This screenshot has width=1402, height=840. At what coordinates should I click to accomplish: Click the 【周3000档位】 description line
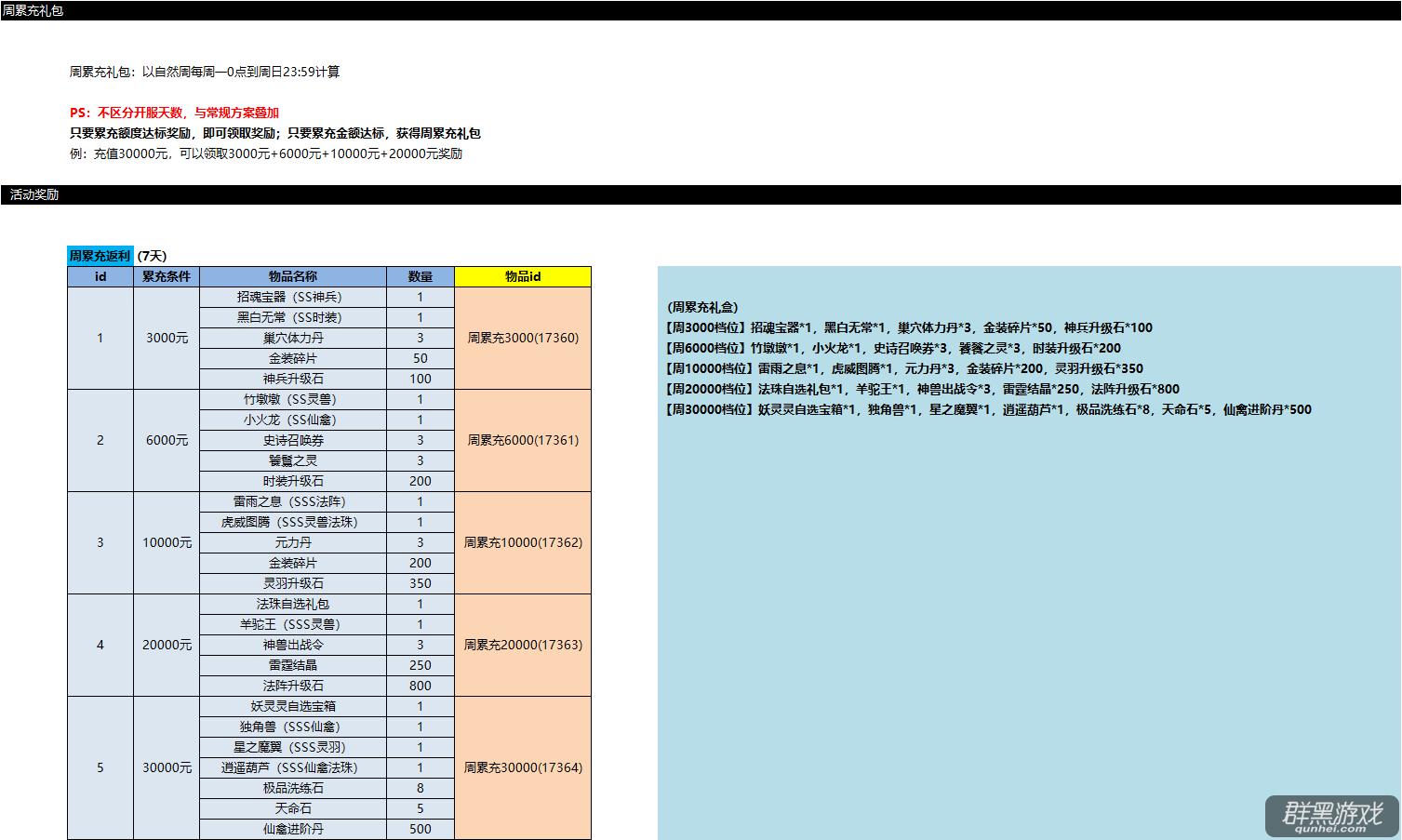[909, 327]
